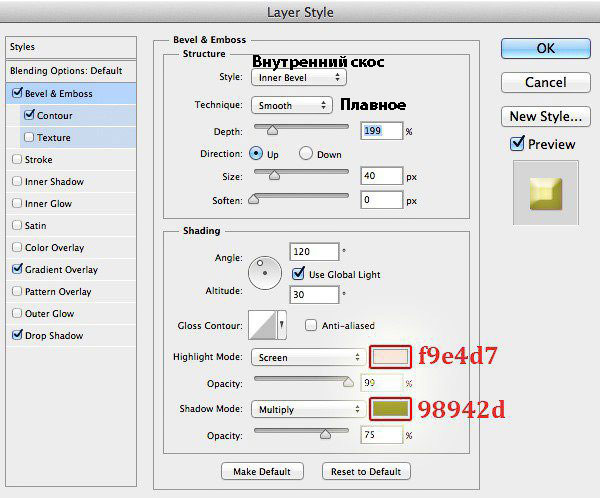This screenshot has height=498, width=600.
Task: Click the OK button
Action: [546, 49]
